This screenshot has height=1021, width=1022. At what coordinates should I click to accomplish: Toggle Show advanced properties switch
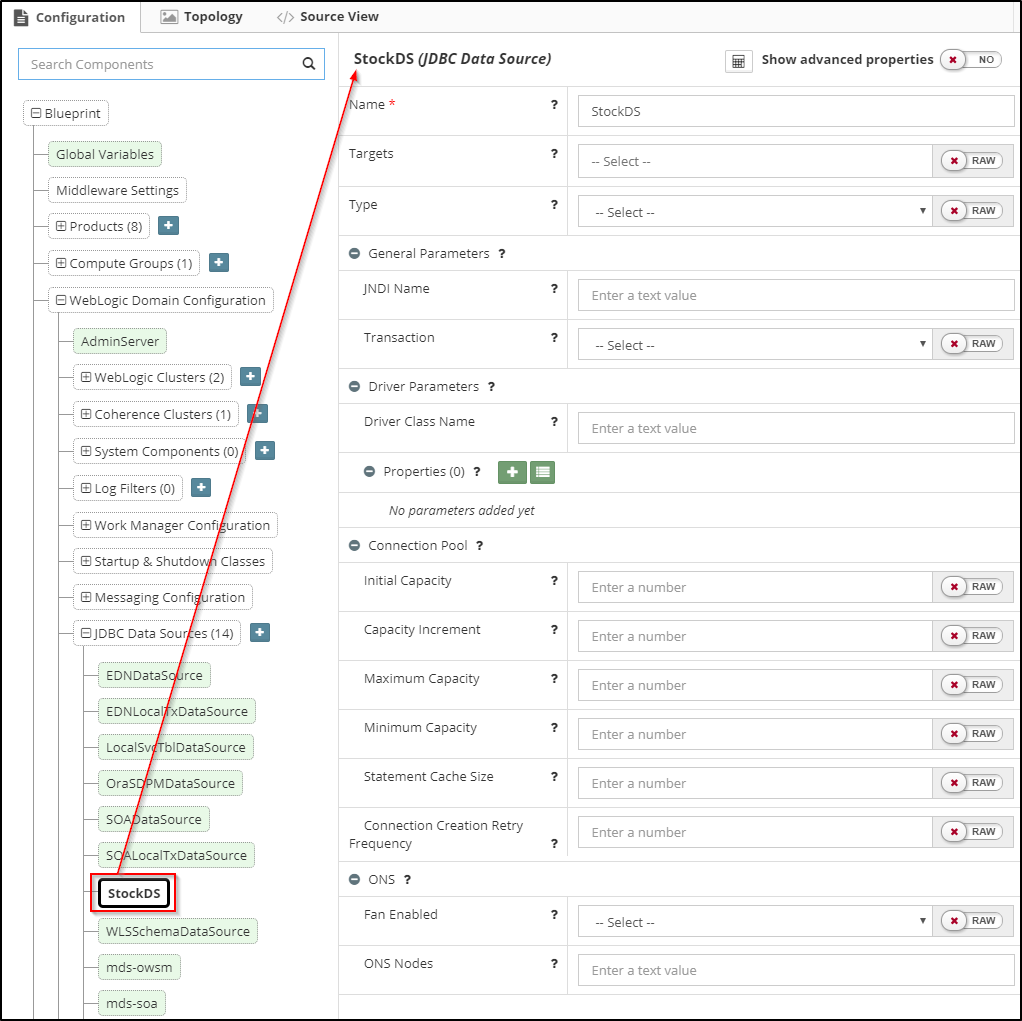(x=970, y=60)
